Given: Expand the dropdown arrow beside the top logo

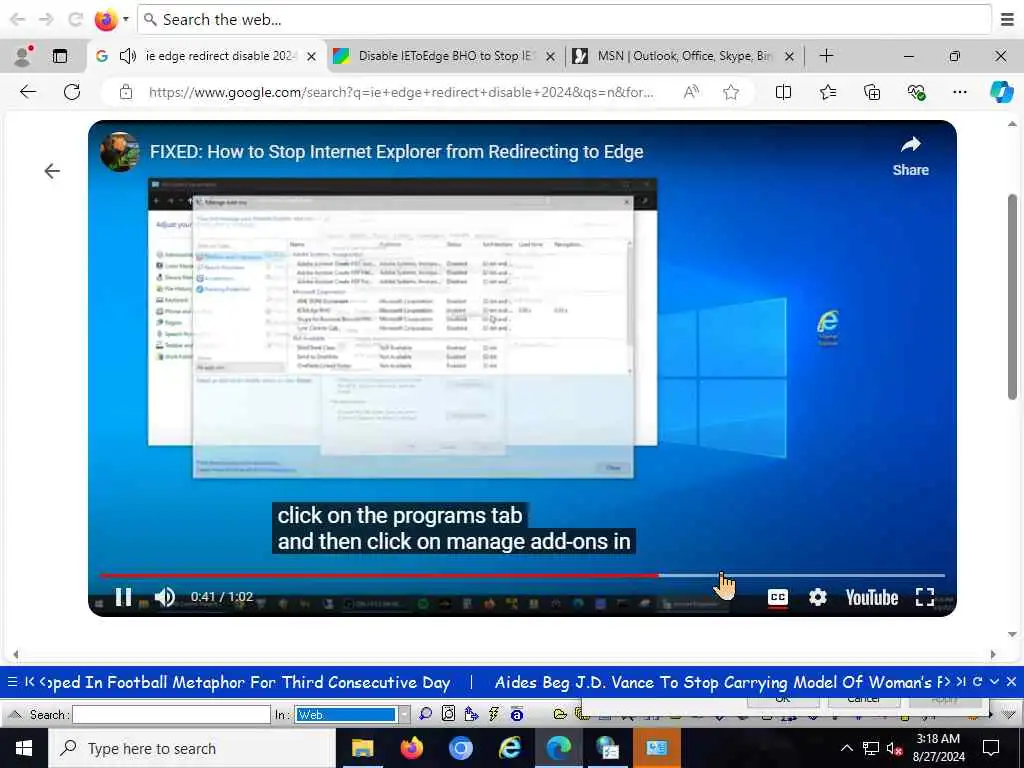Looking at the screenshot, I should tap(125, 19).
